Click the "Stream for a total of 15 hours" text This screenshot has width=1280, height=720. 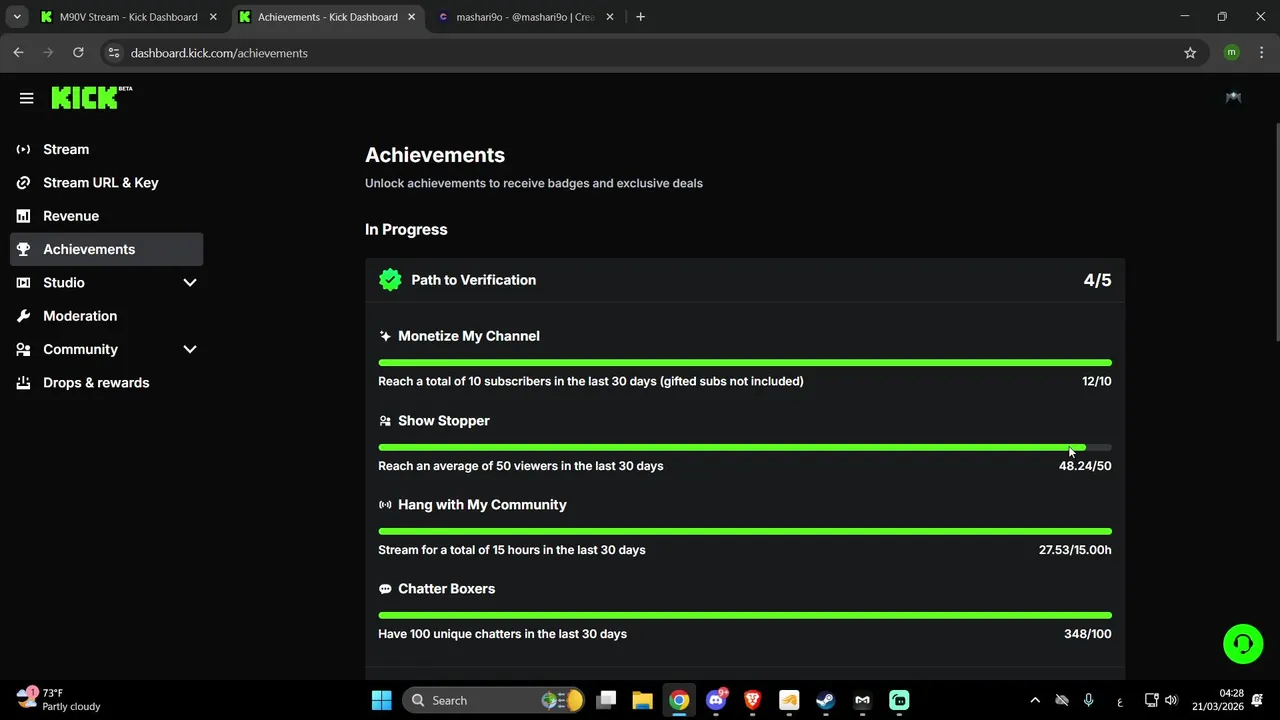point(512,550)
